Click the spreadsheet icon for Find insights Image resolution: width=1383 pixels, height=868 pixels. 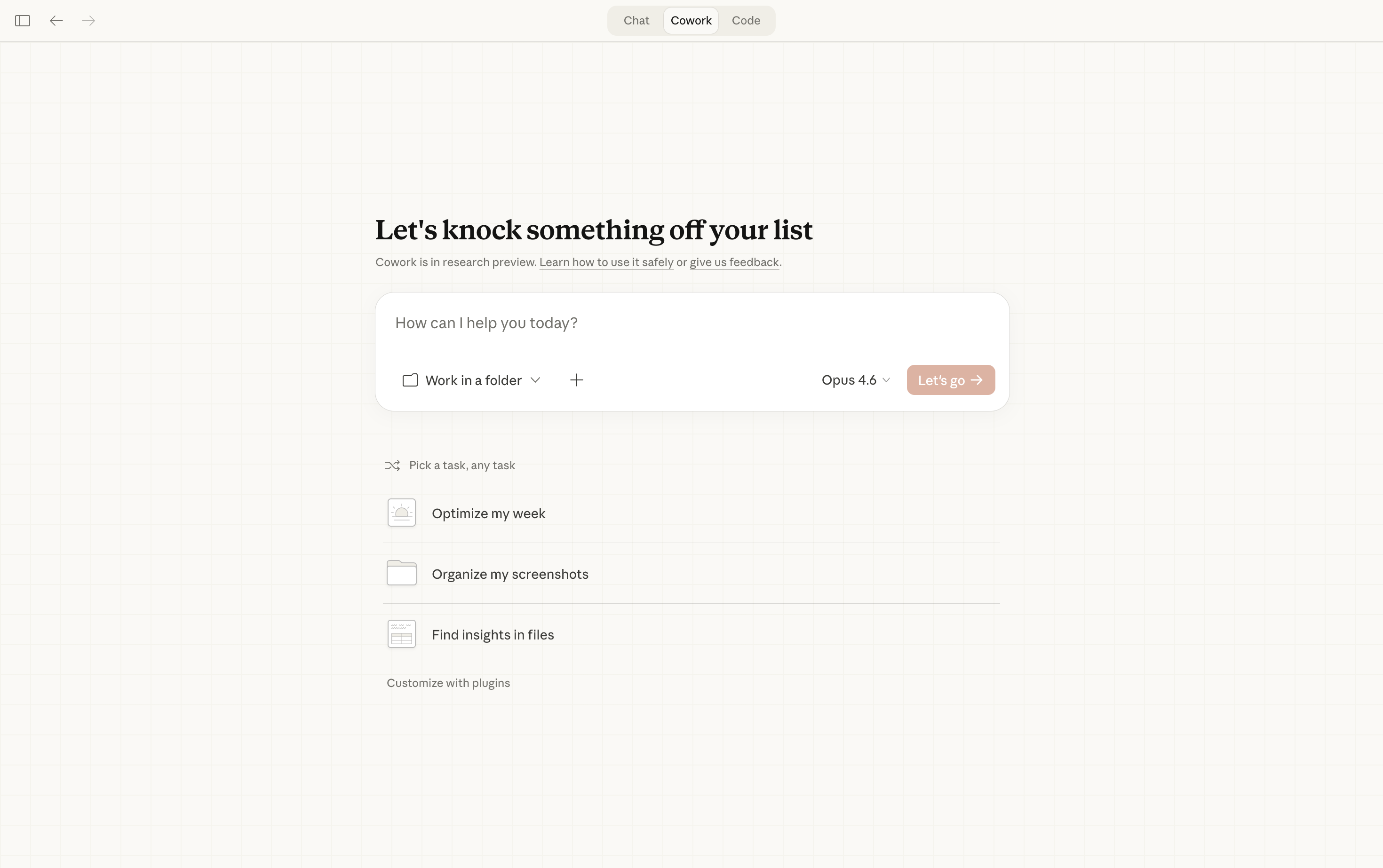pyautogui.click(x=401, y=634)
